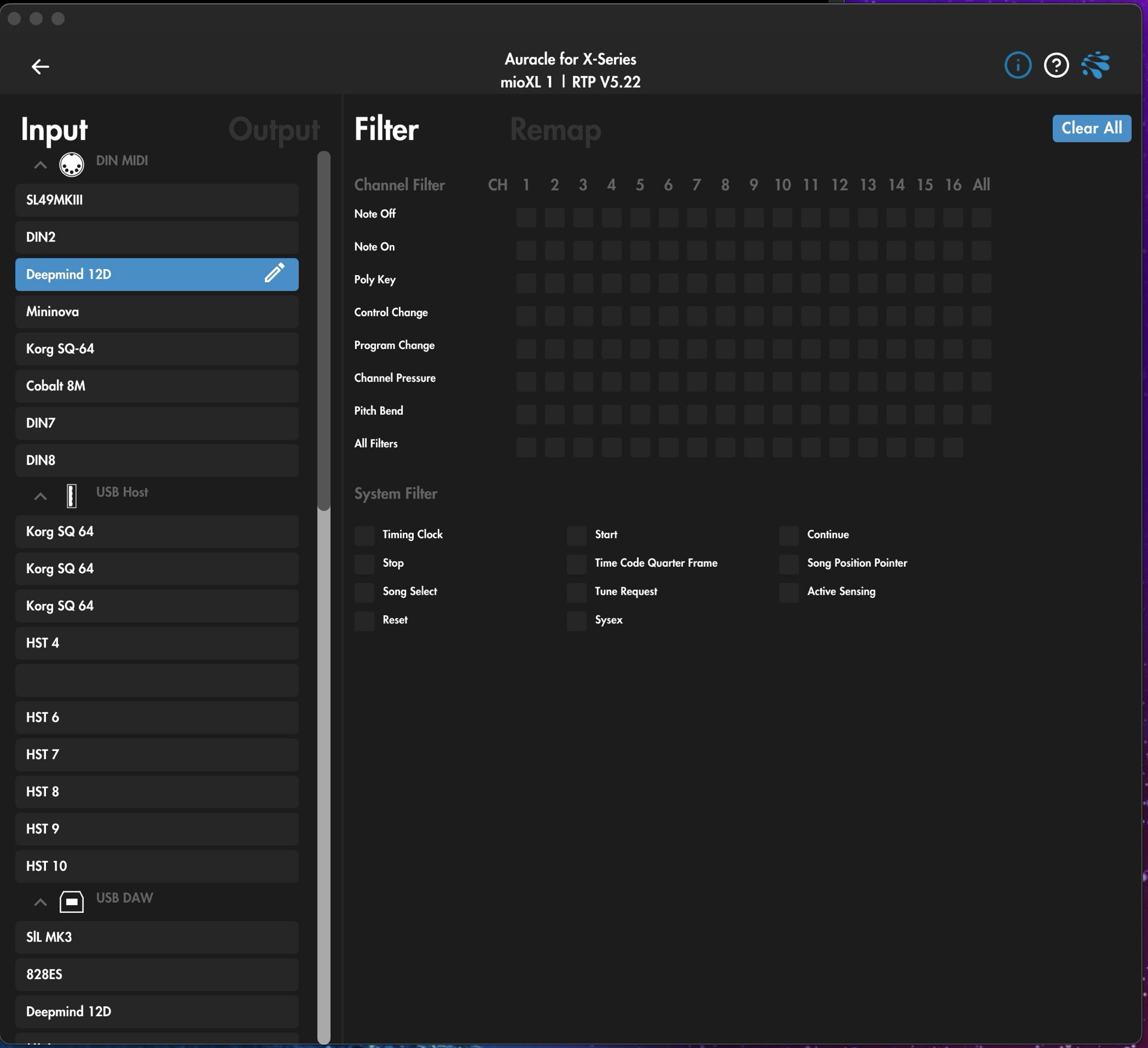Click the USB DAW port icon

[71, 901]
